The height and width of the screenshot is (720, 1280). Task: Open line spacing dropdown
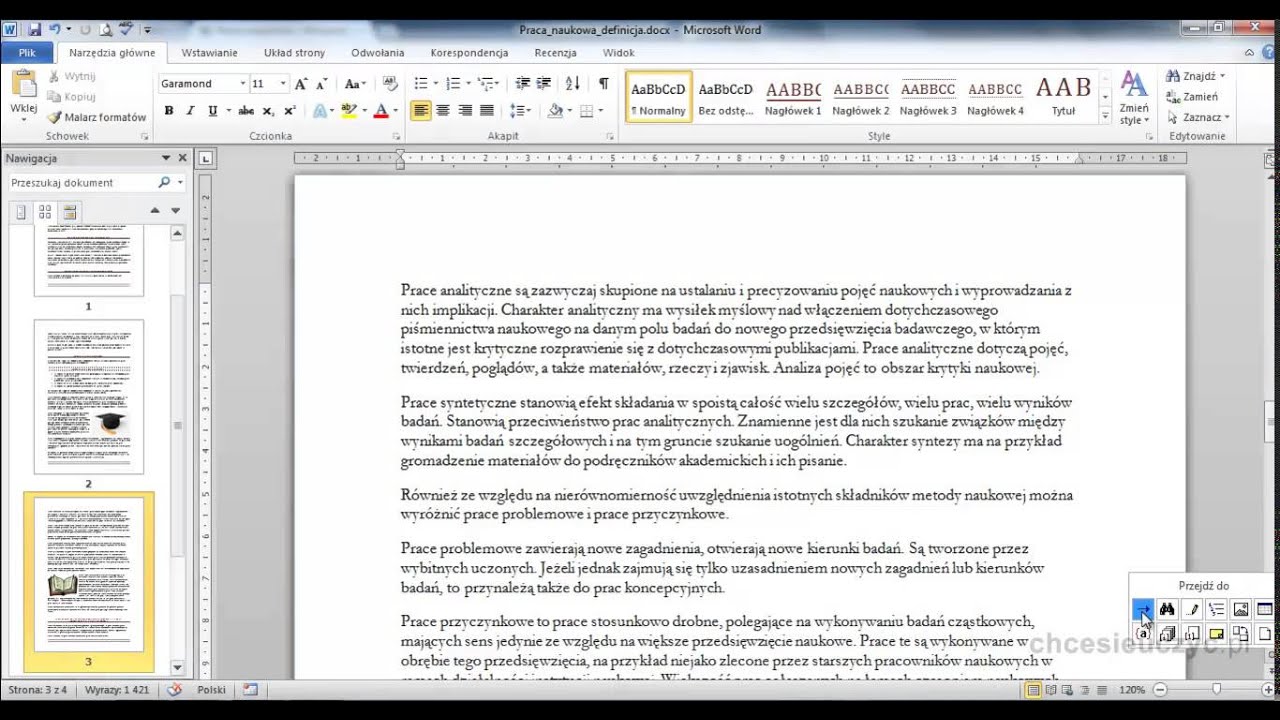click(x=520, y=111)
